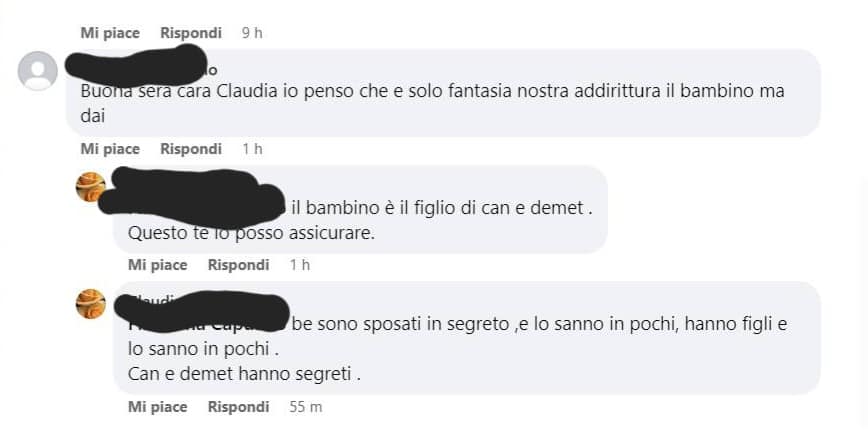The width and height of the screenshot is (868, 440).
Task: Open the redacted author name above the "Buona sera" comment
Action: (141, 66)
